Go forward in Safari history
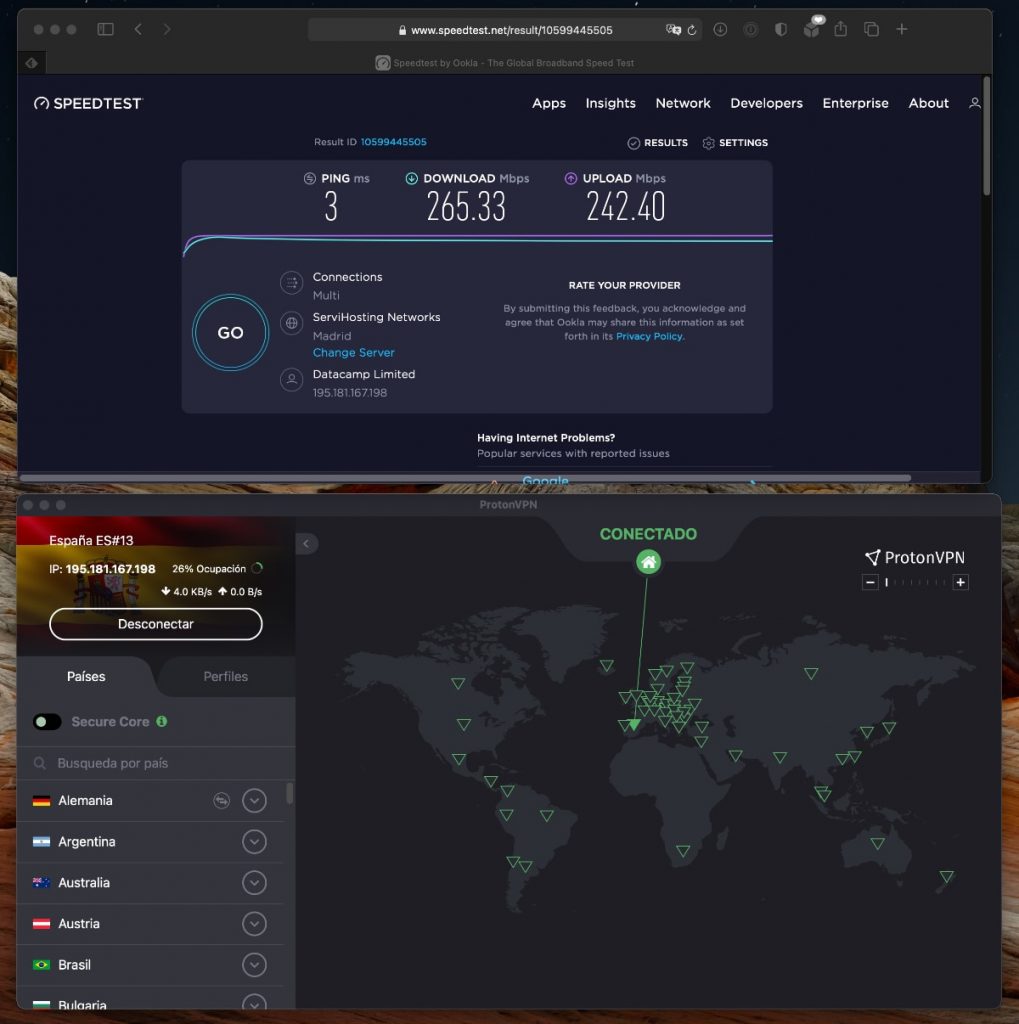 click(x=167, y=29)
